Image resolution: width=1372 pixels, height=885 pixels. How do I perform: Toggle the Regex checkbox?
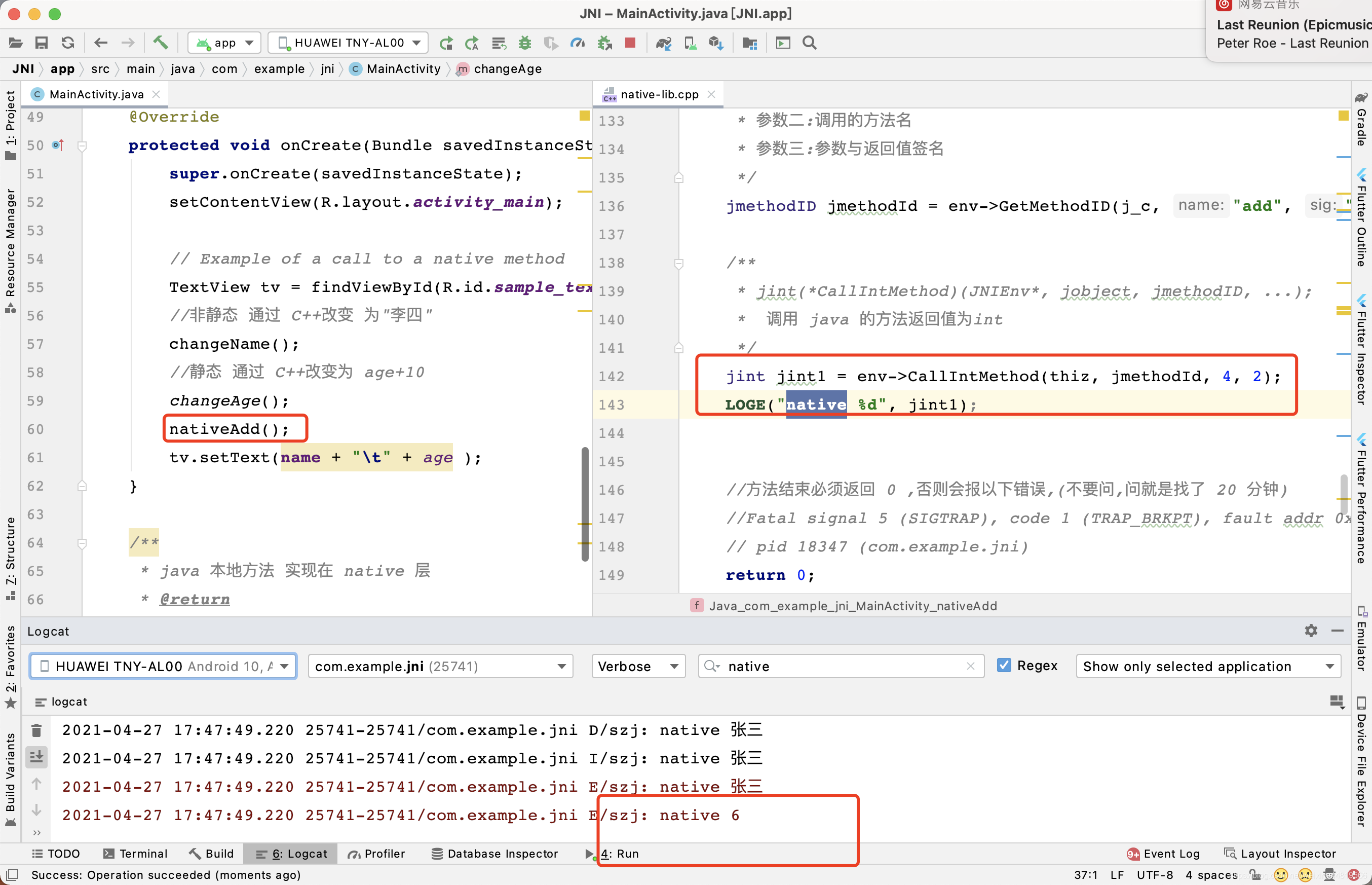click(x=1004, y=666)
